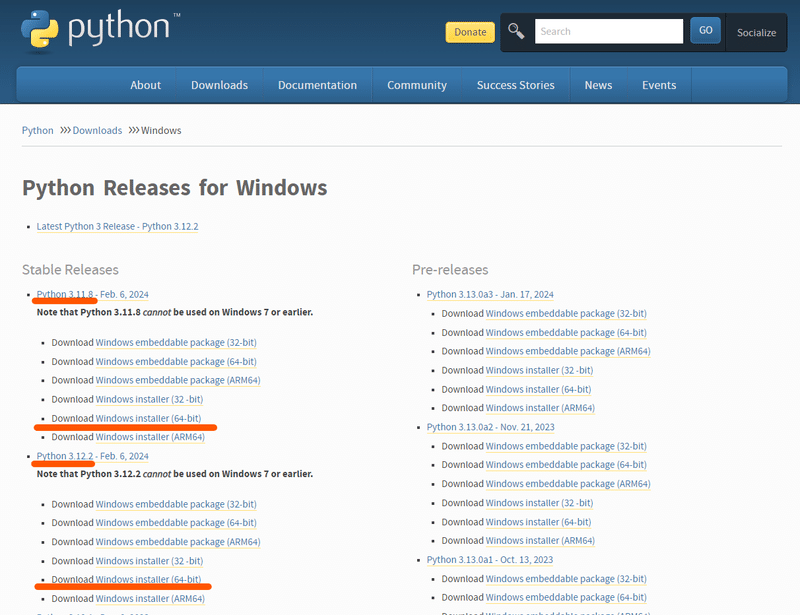Image resolution: width=800 pixels, height=615 pixels.
Task: Click the Downloads breadcrumb link
Action: pyautogui.click(x=97, y=131)
